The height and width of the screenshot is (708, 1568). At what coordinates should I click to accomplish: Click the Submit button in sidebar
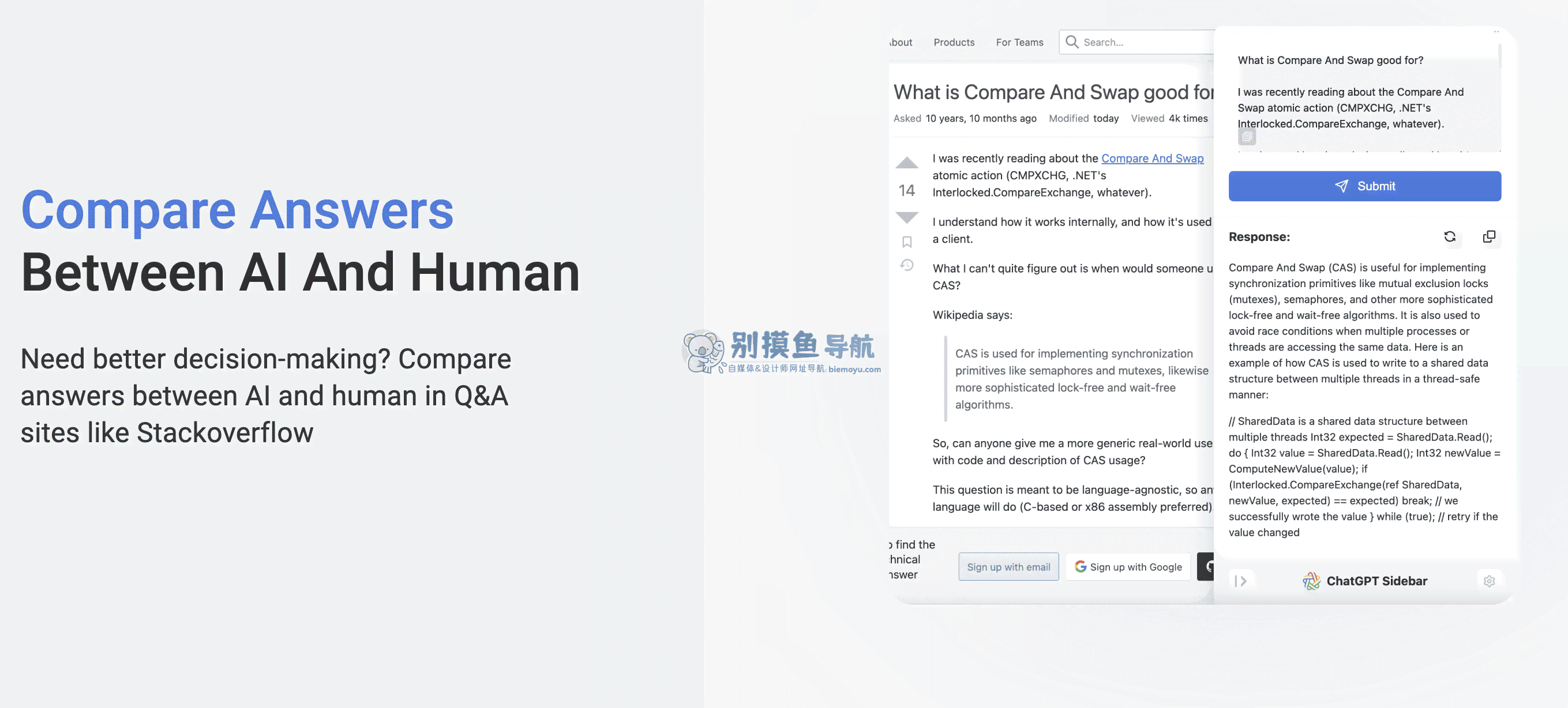(x=1365, y=186)
